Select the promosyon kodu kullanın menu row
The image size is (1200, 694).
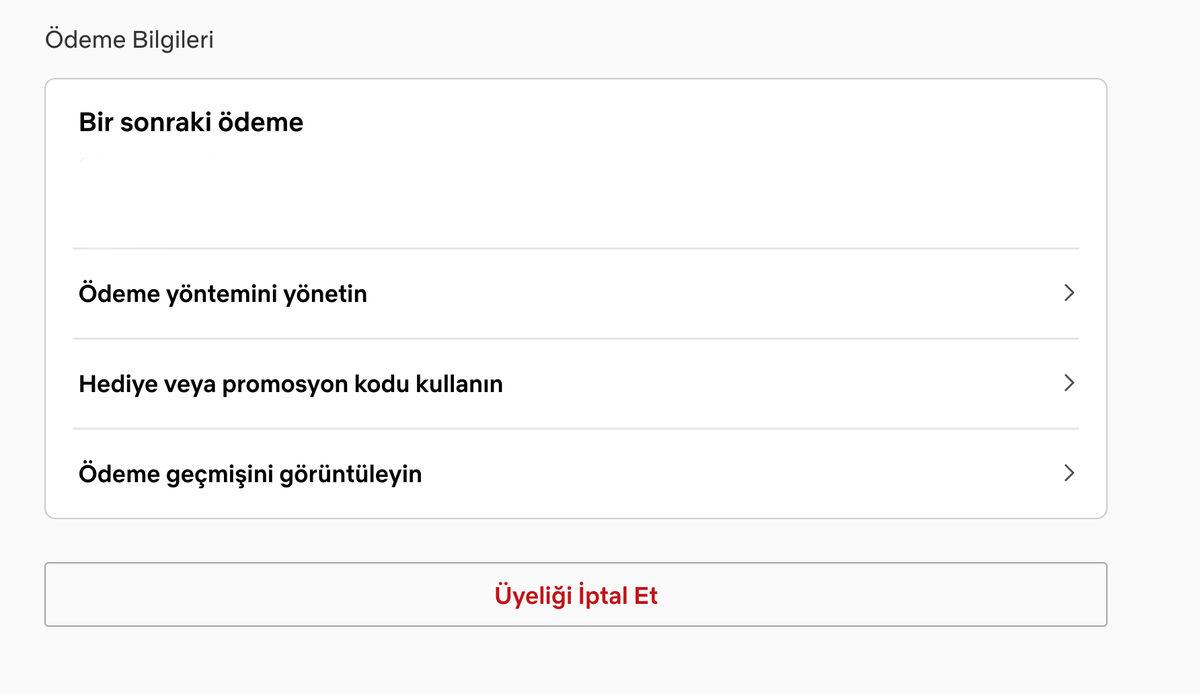click(575, 384)
